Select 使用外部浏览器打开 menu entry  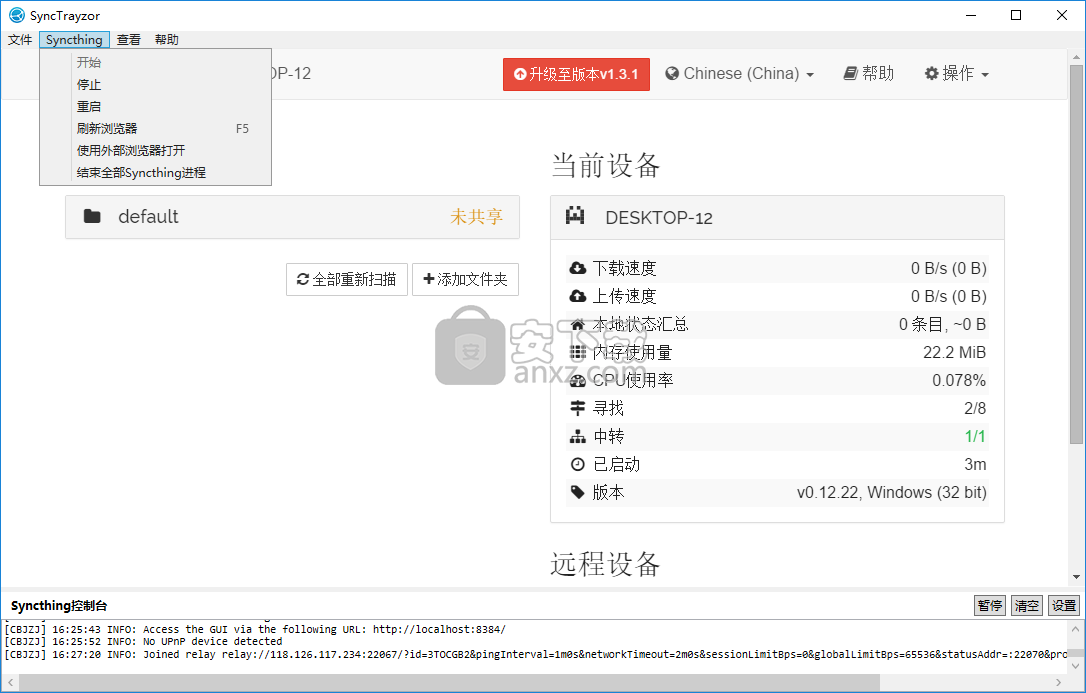pos(155,151)
